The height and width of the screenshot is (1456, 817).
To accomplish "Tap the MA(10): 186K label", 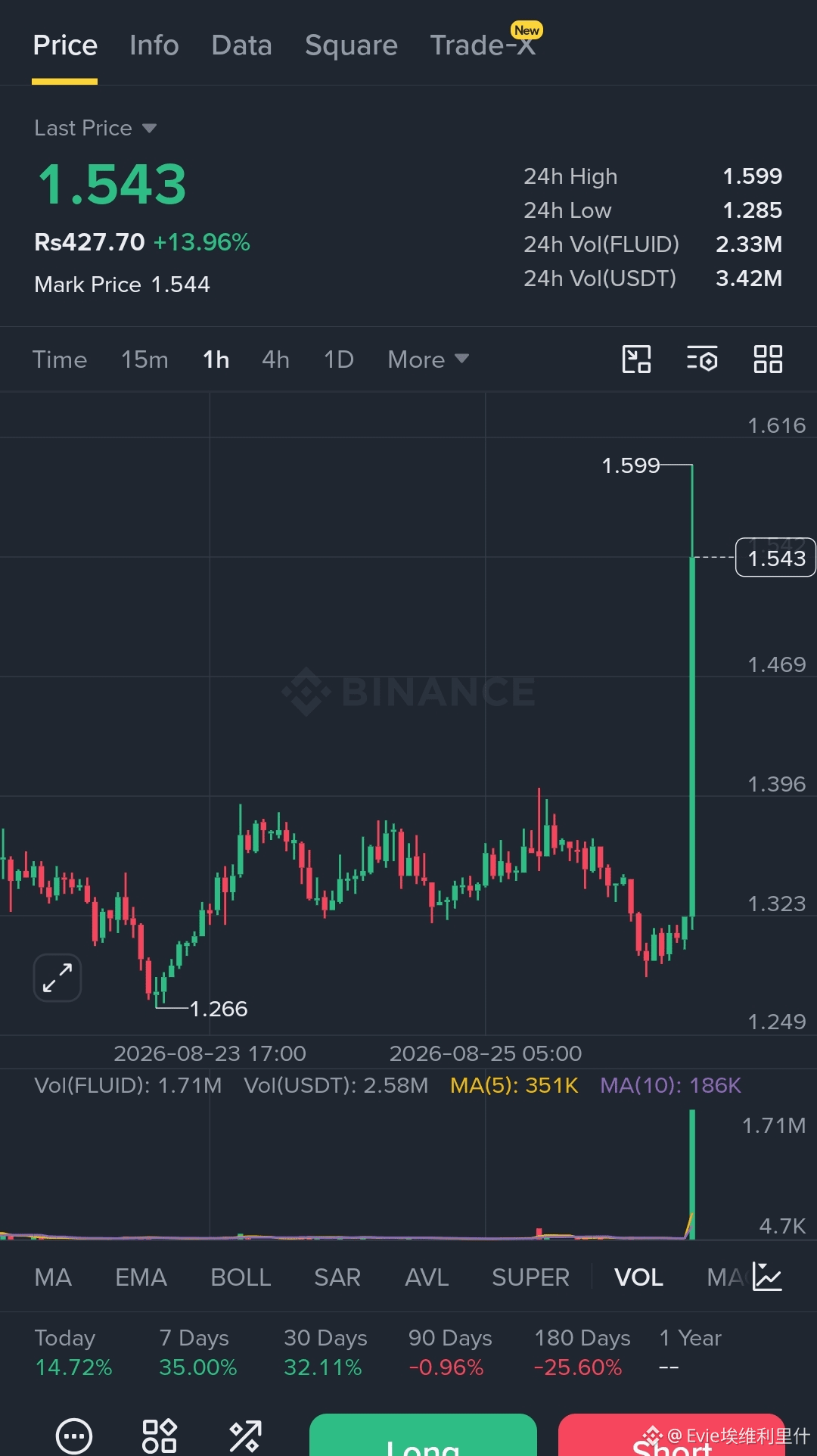I will (670, 1085).
